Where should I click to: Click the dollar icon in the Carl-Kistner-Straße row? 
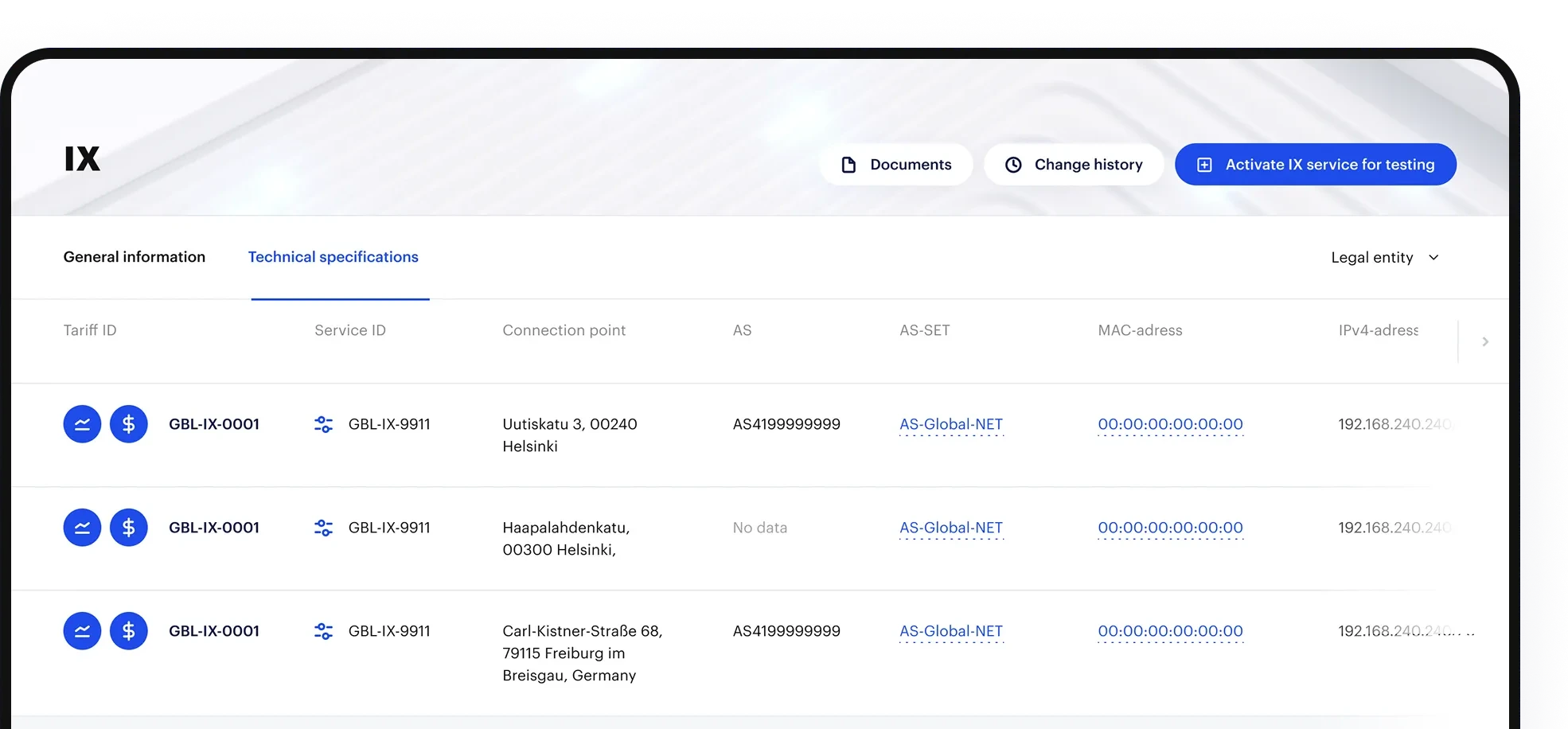pyautogui.click(x=129, y=631)
